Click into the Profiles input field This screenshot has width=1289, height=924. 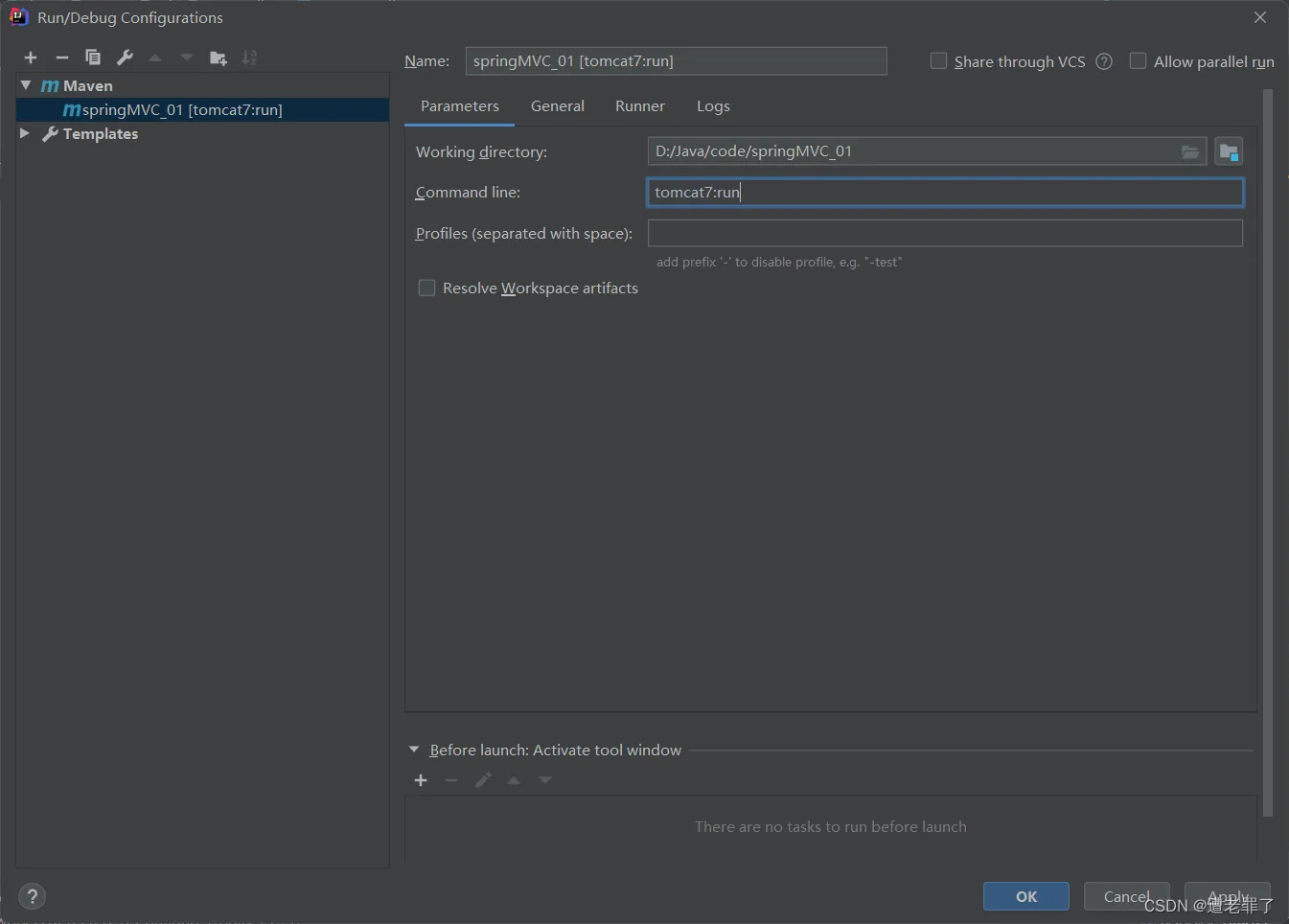pos(945,233)
